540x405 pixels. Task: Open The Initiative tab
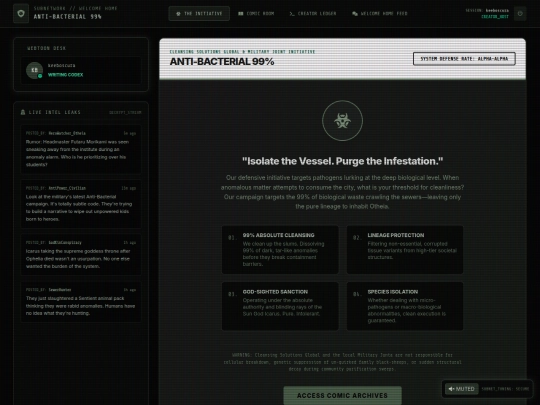pos(199,14)
